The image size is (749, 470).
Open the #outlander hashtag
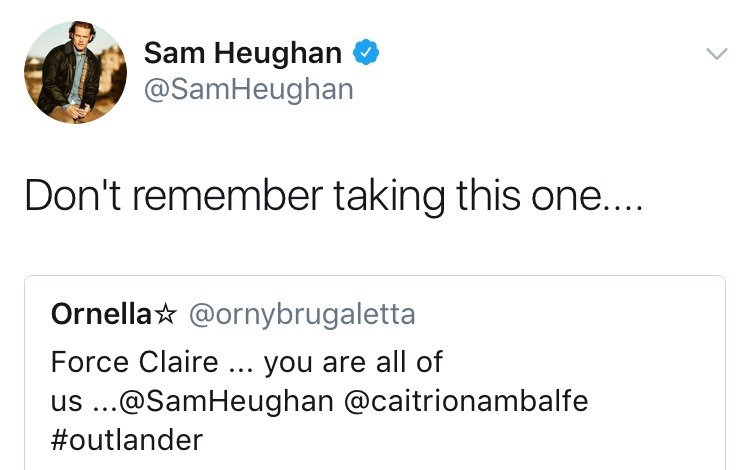point(127,440)
